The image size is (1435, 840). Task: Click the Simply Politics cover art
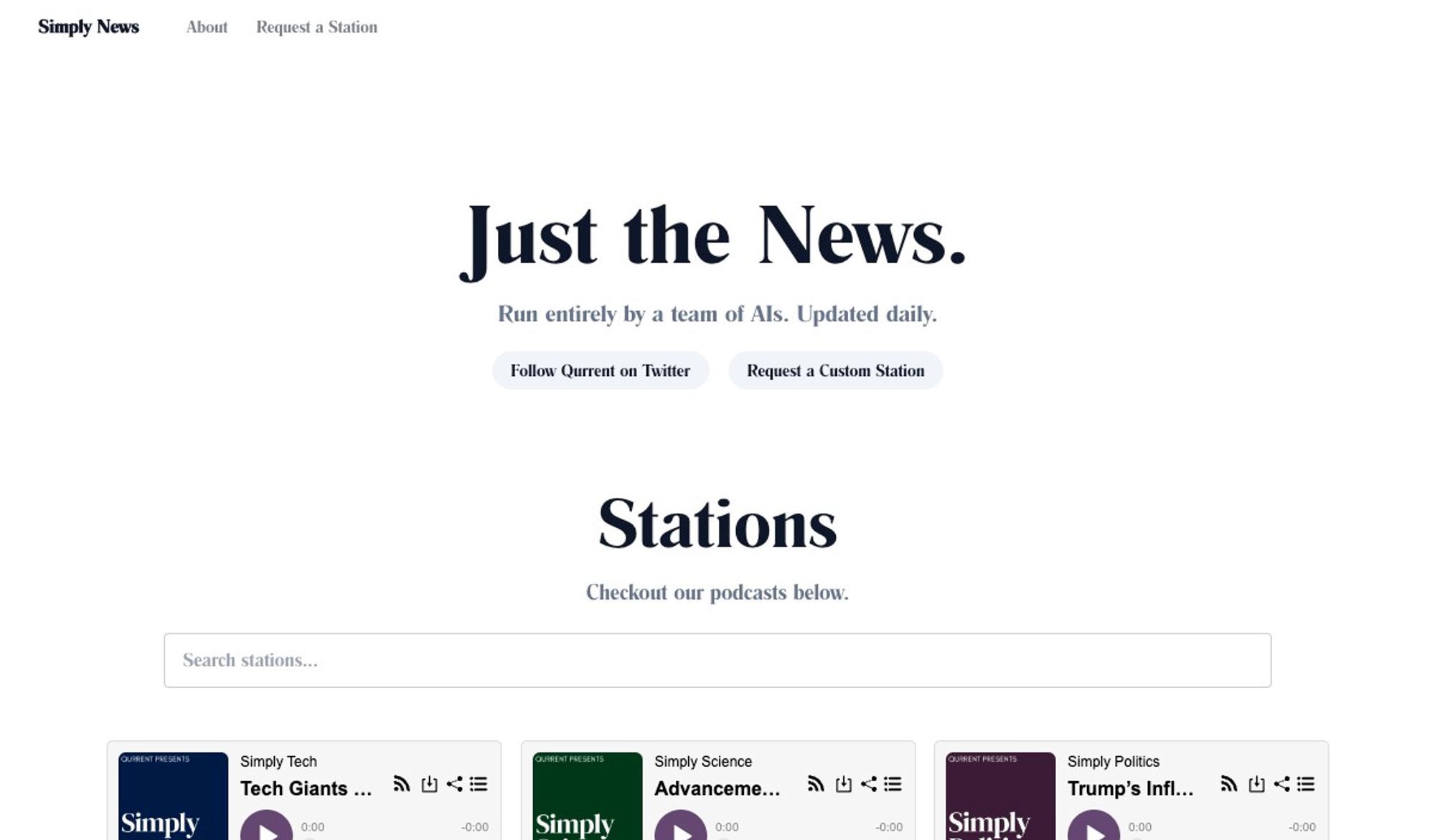[x=1000, y=796]
